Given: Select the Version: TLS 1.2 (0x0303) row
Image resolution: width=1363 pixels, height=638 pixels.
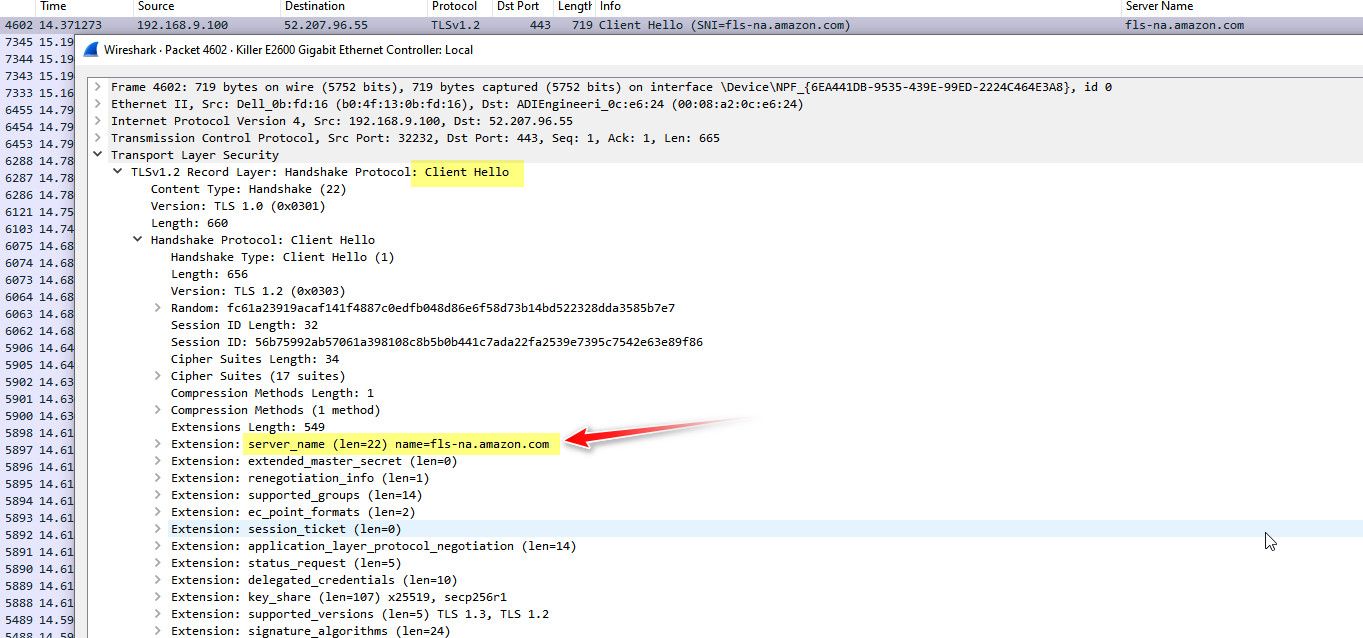Looking at the screenshot, I should (258, 291).
